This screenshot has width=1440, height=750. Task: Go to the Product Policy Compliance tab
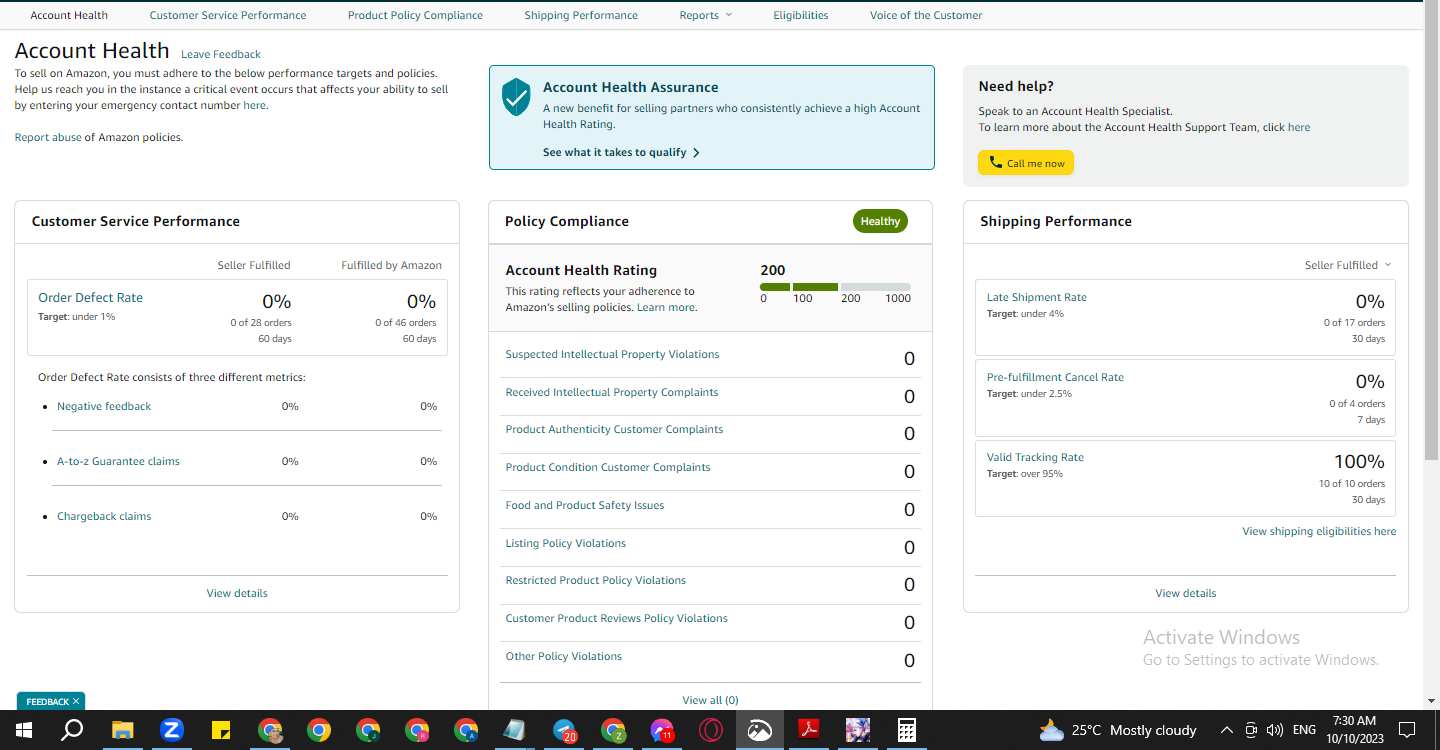click(x=415, y=15)
